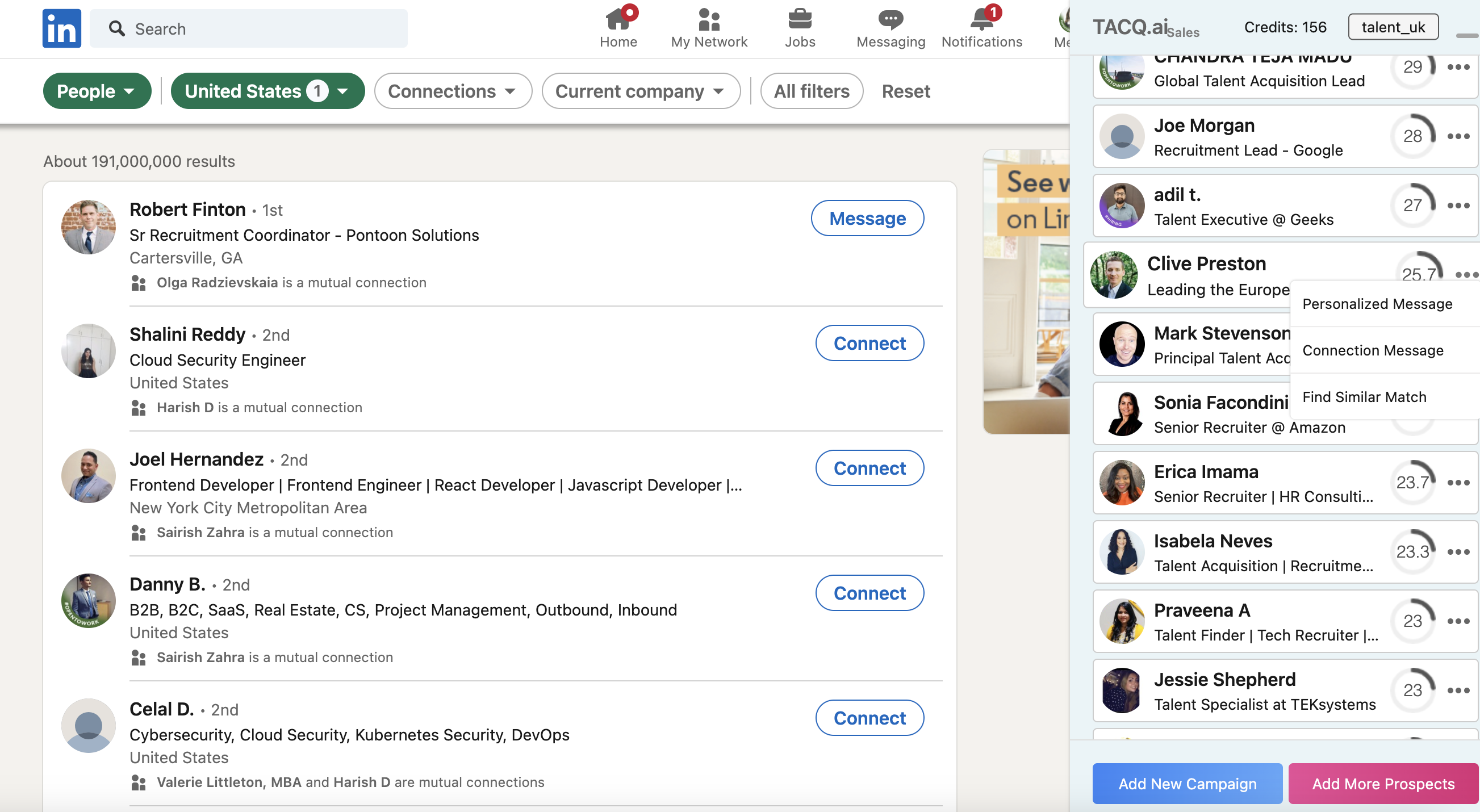Click Add More Prospects button
Viewport: 1480px width, 812px height.
(x=1383, y=783)
